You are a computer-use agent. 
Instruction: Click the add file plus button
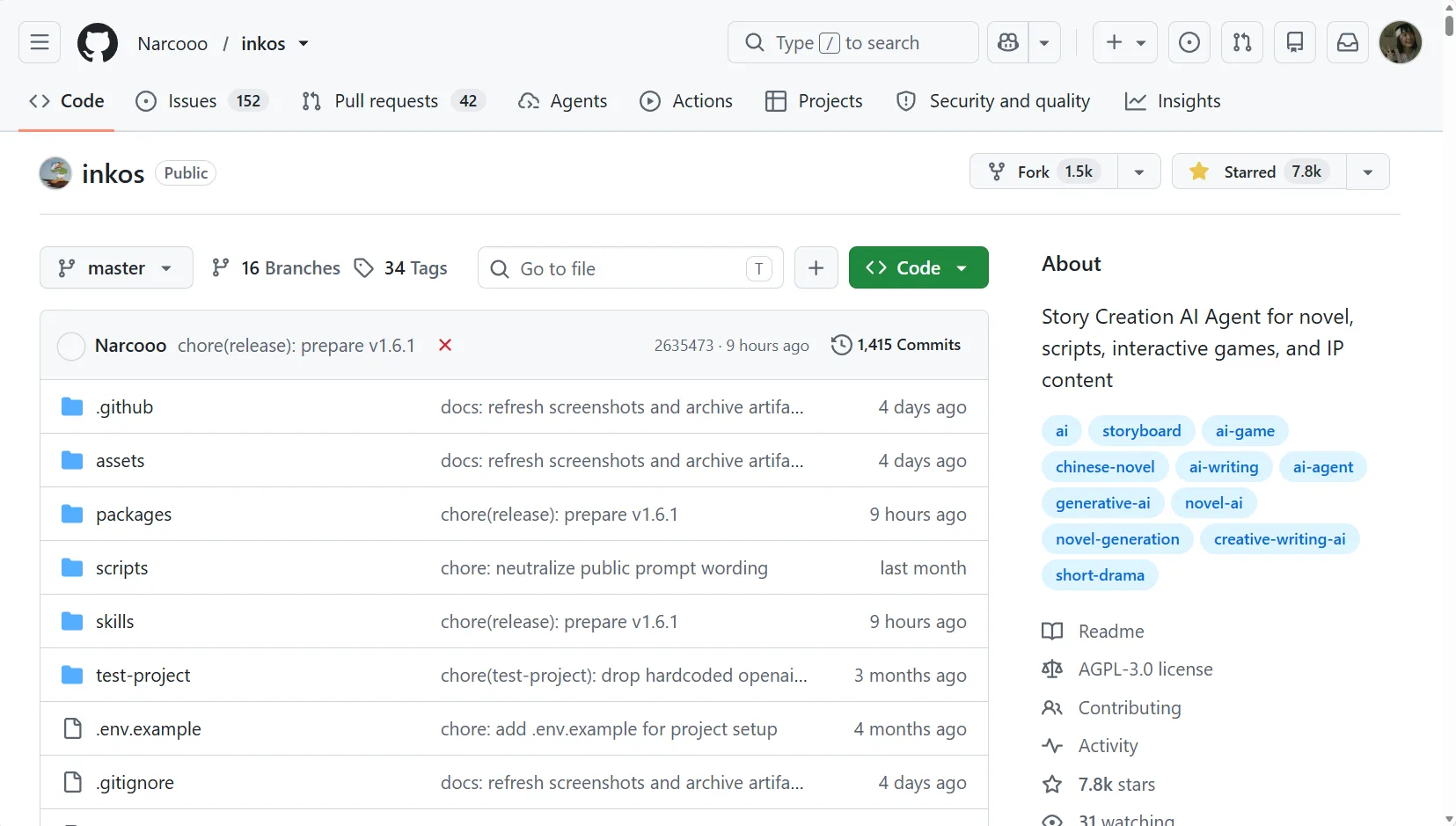816,267
